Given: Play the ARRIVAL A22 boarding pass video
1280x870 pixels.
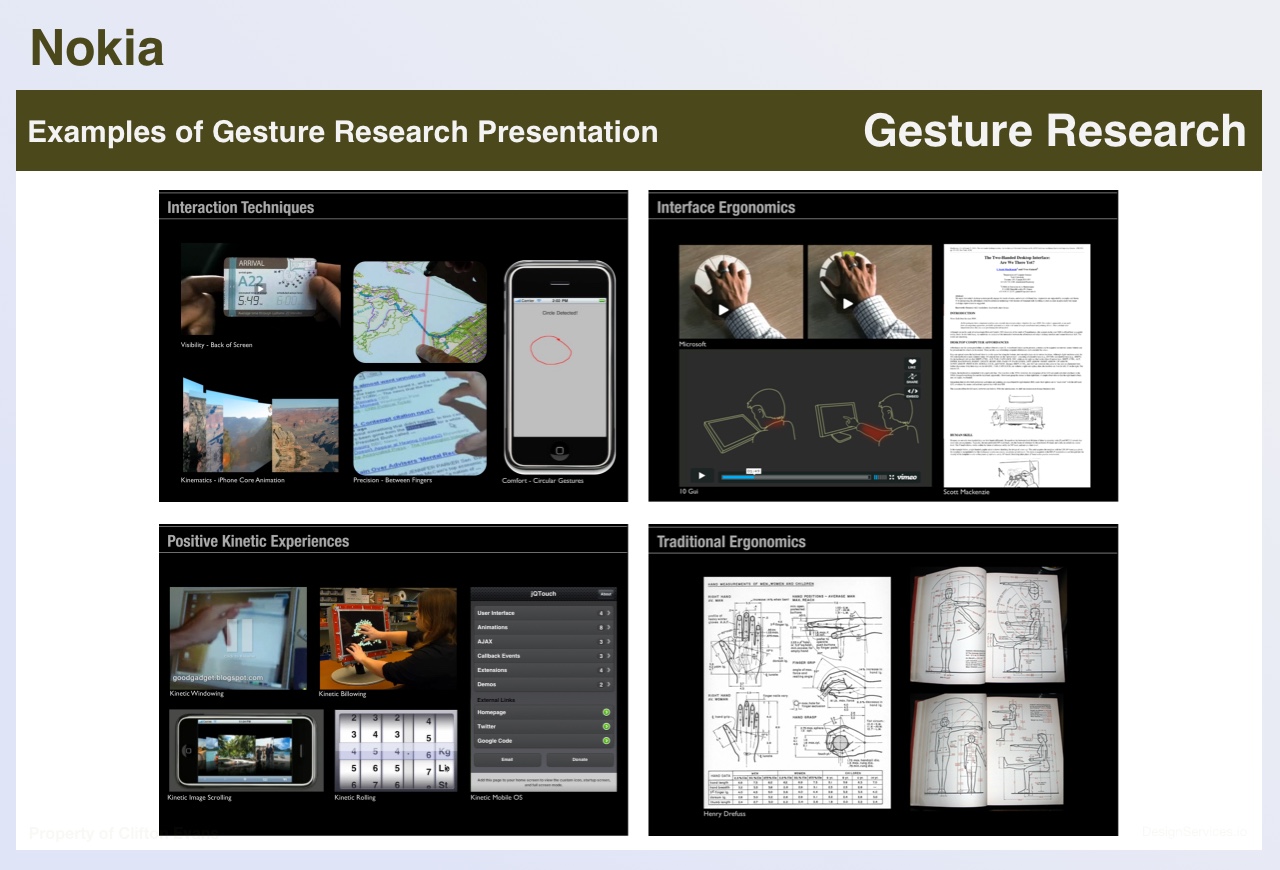Looking at the screenshot, I should pos(258,289).
